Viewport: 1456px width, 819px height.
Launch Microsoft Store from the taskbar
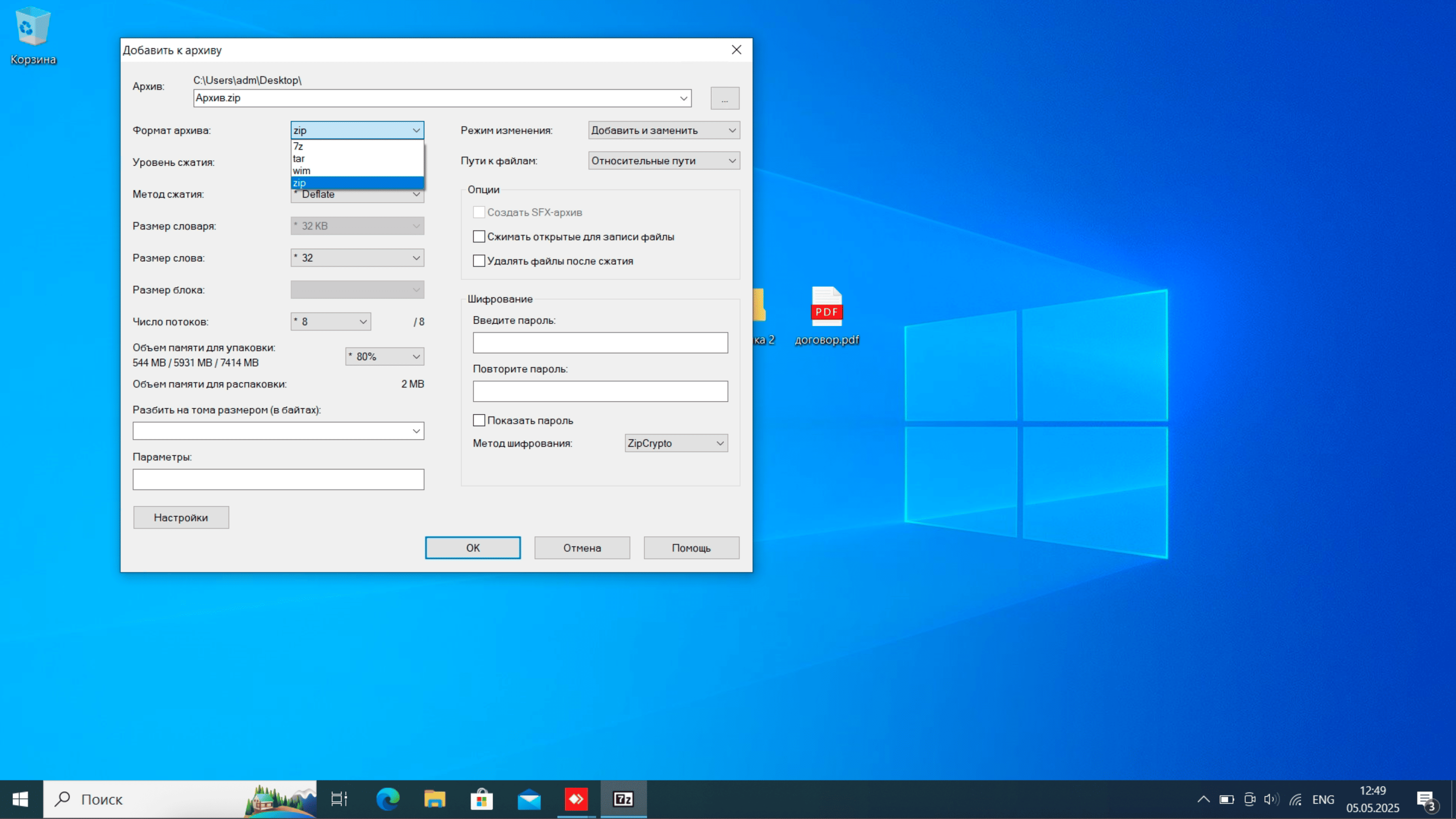tap(482, 799)
